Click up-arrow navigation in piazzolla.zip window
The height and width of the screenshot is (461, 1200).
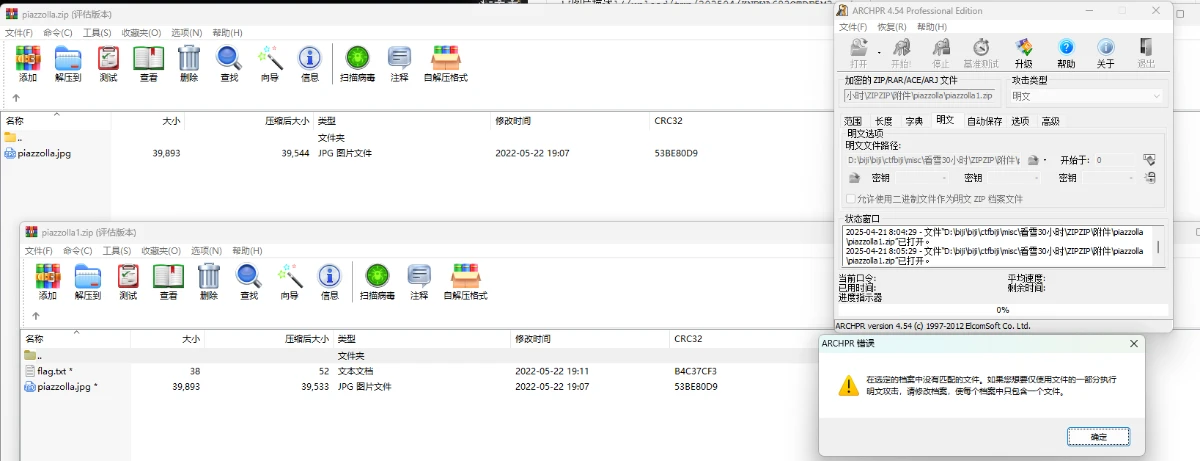[16, 98]
